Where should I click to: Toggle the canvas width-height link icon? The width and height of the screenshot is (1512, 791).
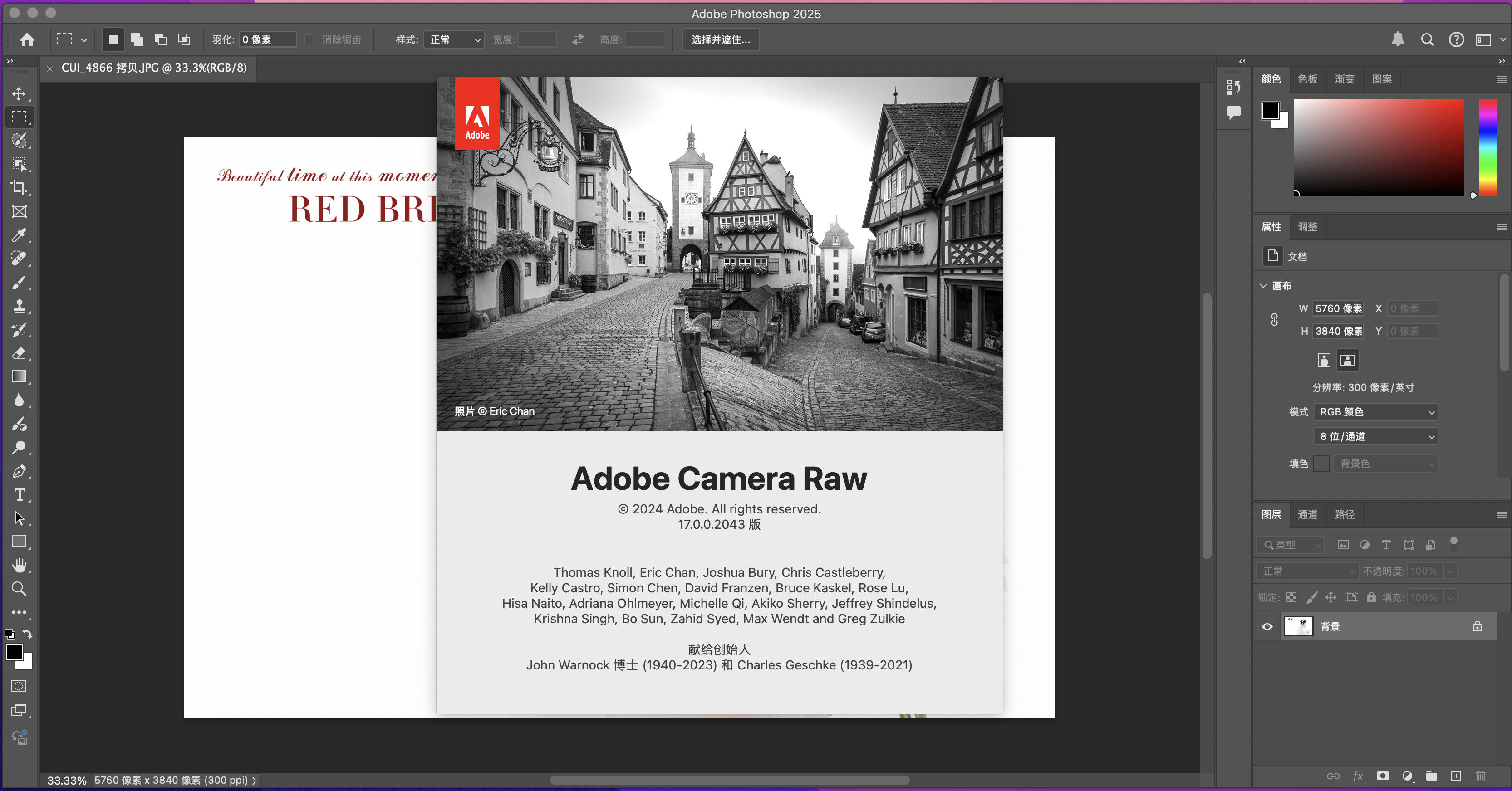coord(1274,320)
